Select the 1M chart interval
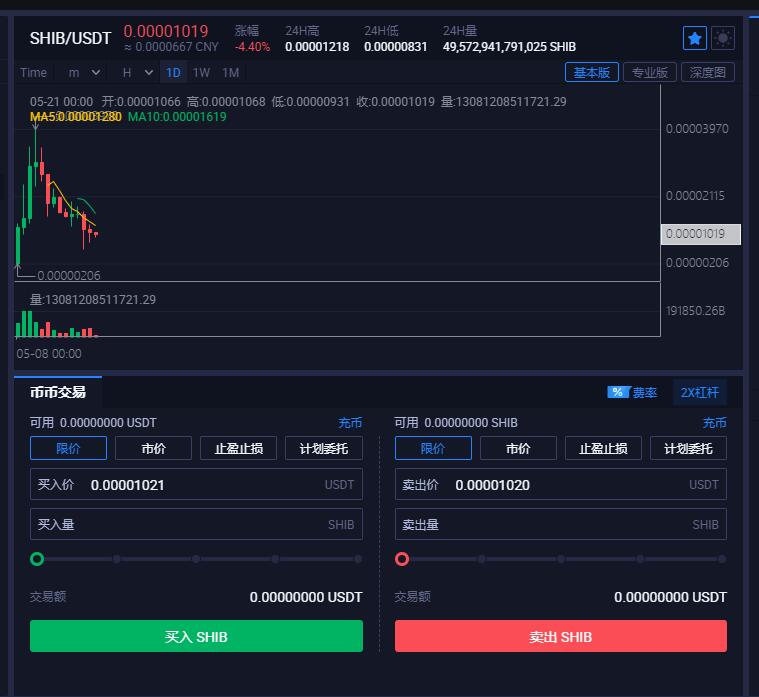 tap(230, 73)
